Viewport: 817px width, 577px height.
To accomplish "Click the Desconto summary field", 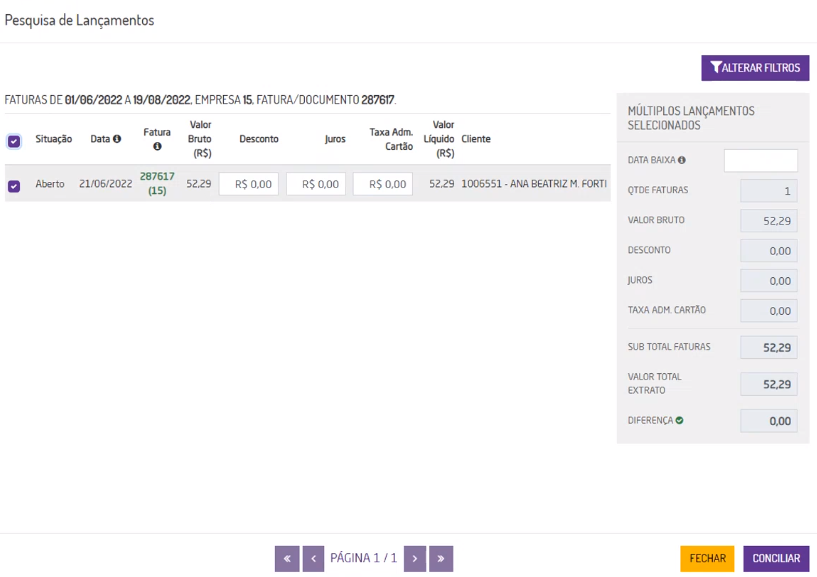I will (769, 251).
